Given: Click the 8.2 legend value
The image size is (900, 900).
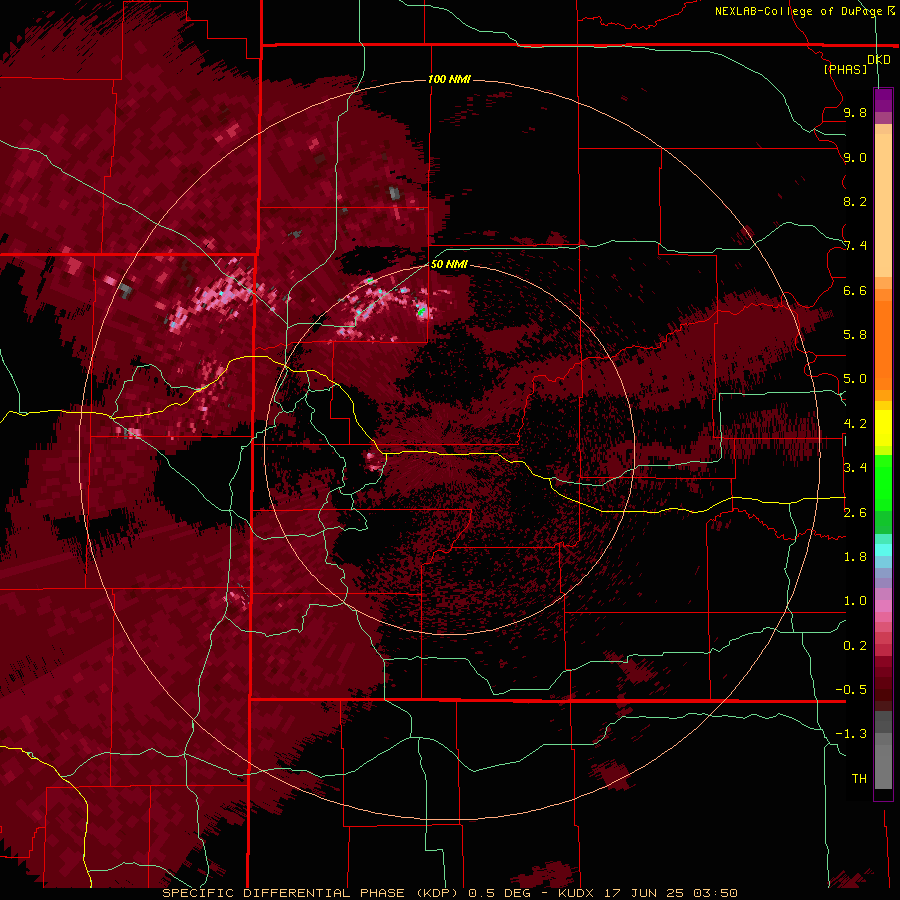Looking at the screenshot, I should coord(855,202).
